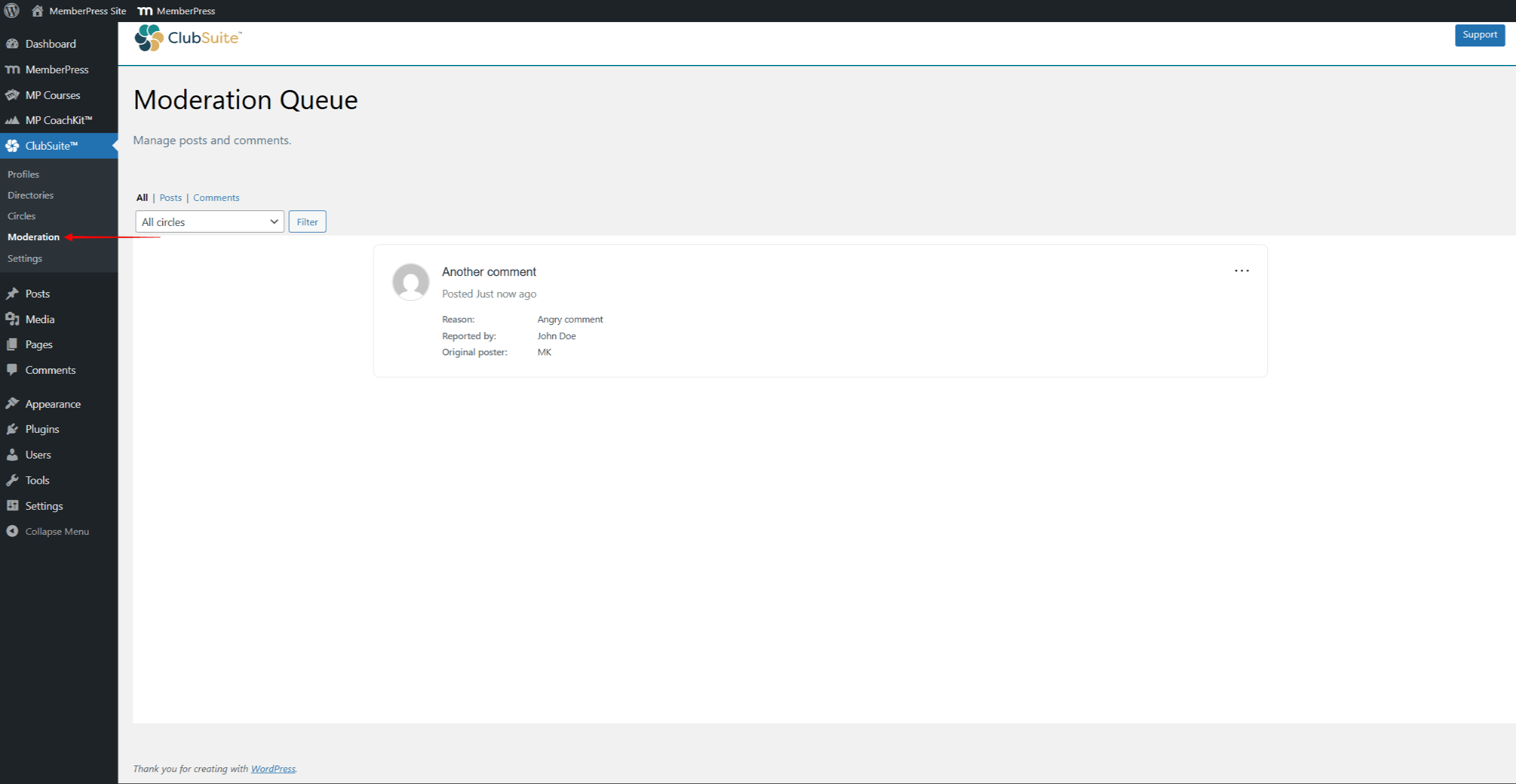The image size is (1516, 784).
Task: Click the blue Support button
Action: (x=1479, y=35)
